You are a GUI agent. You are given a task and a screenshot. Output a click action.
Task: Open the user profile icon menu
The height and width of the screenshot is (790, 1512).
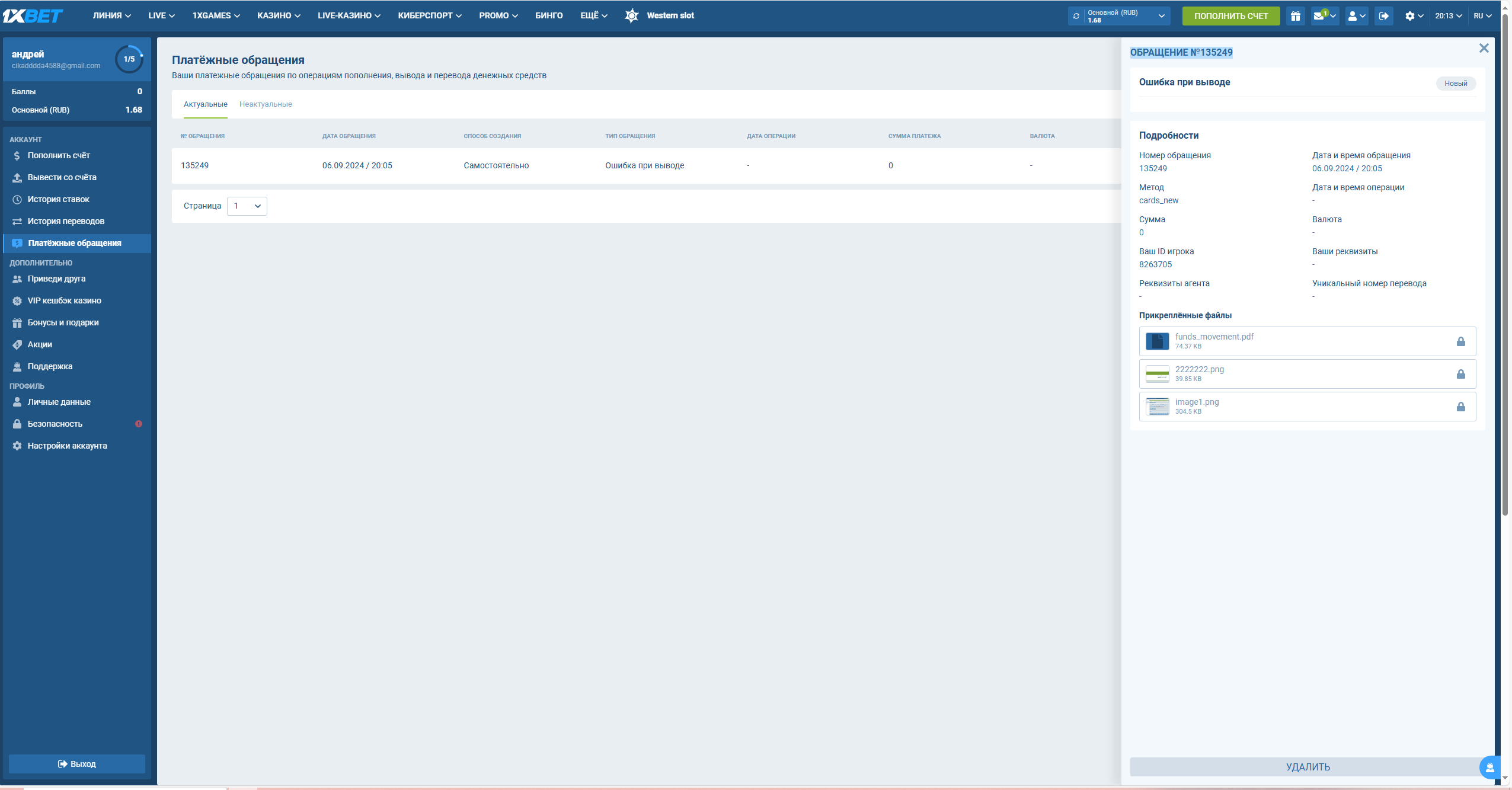pos(1357,16)
